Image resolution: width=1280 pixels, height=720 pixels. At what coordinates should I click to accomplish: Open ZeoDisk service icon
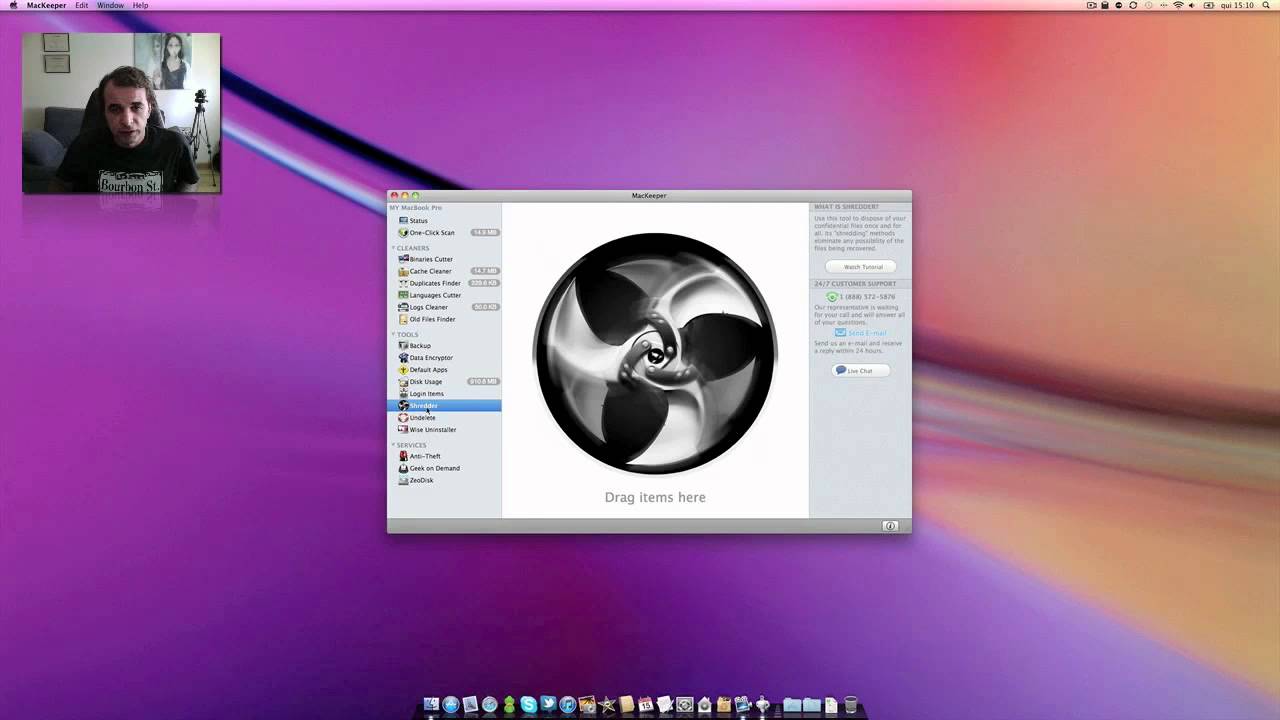point(403,480)
